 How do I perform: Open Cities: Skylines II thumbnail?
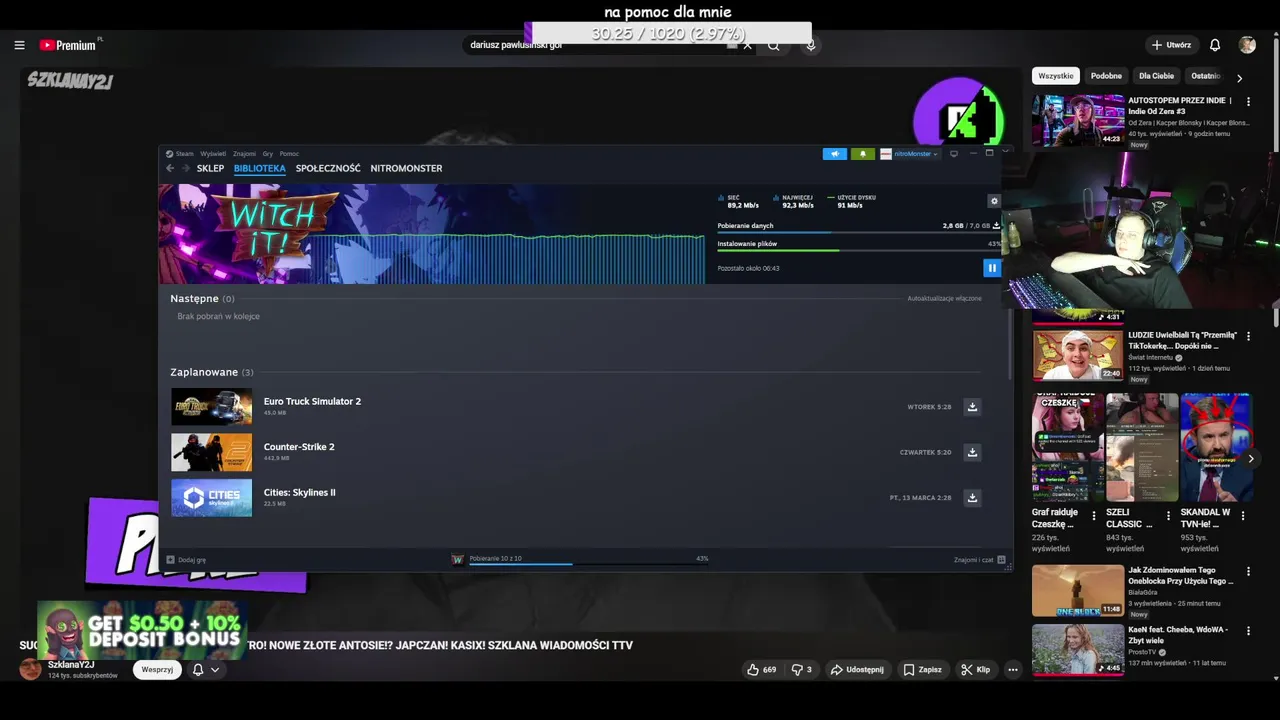211,497
